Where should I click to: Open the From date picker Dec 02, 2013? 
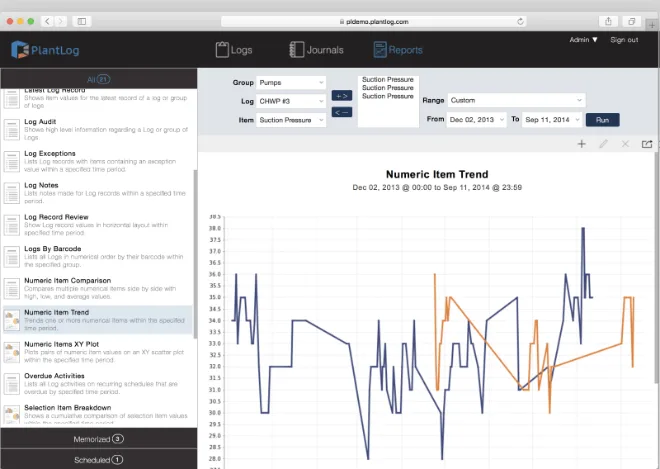[476, 120]
